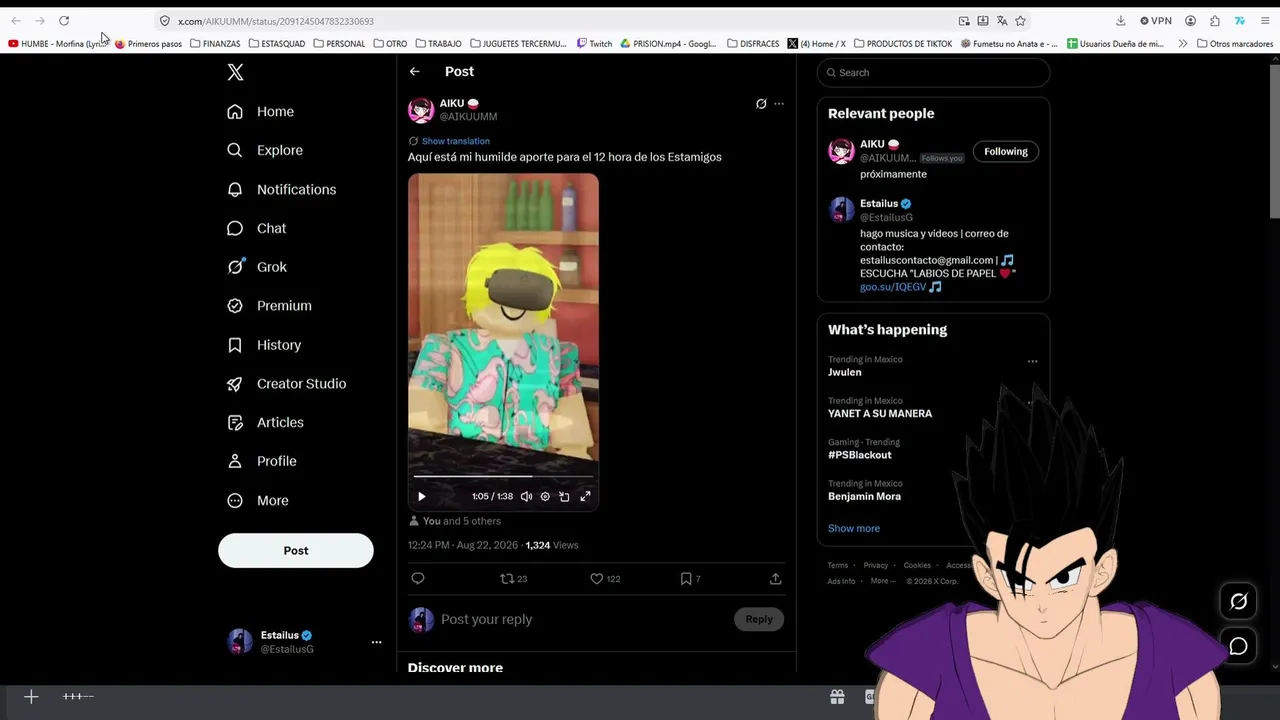Click the Grok icon on the post header
The image size is (1280, 720).
tap(761, 104)
